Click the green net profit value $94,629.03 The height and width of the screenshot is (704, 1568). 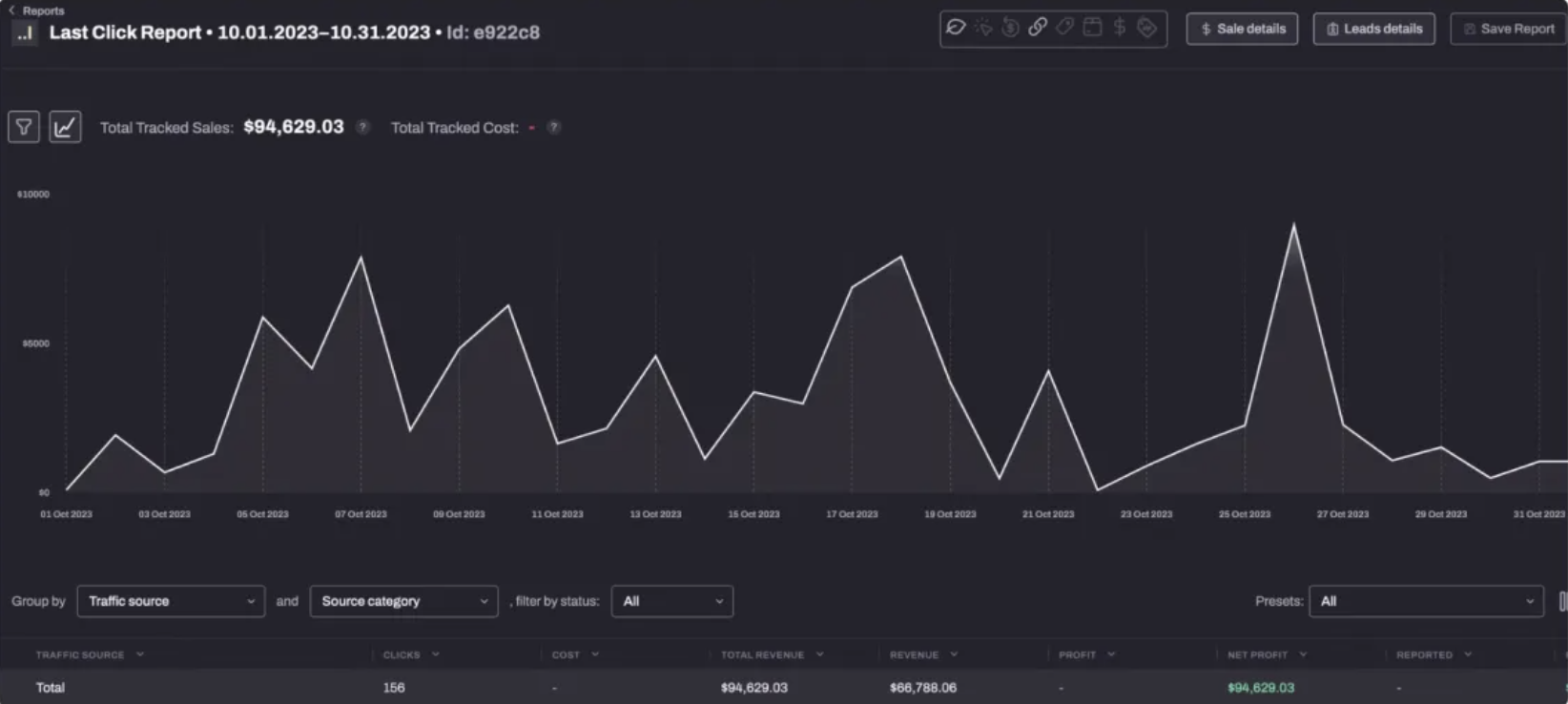[1261, 688]
